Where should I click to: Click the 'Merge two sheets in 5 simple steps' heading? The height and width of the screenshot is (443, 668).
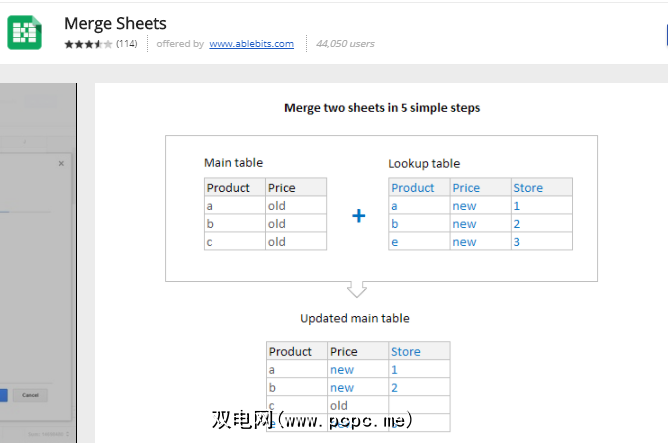(x=382, y=108)
